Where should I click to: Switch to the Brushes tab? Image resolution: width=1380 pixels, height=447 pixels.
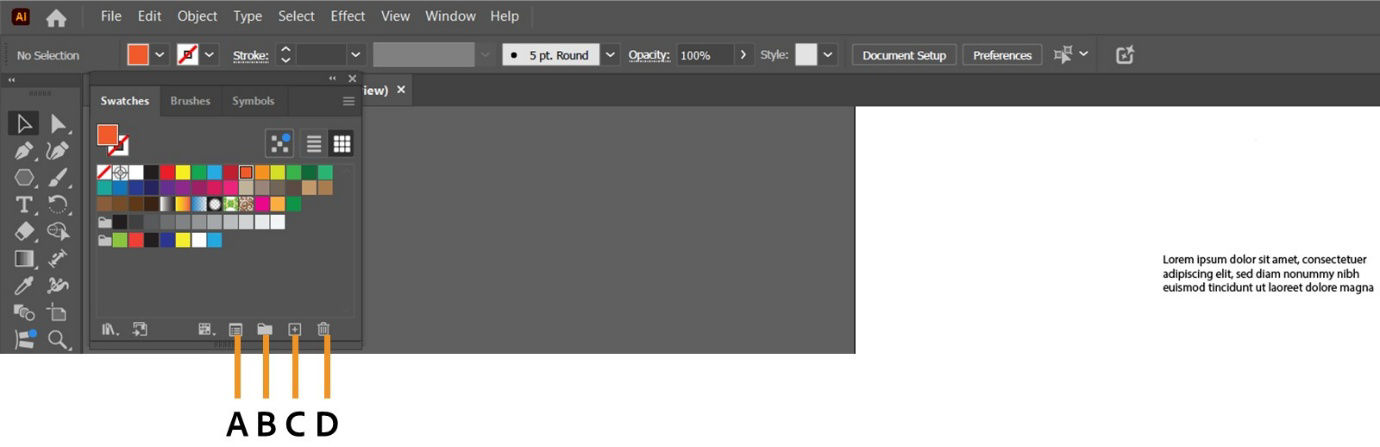click(x=190, y=101)
